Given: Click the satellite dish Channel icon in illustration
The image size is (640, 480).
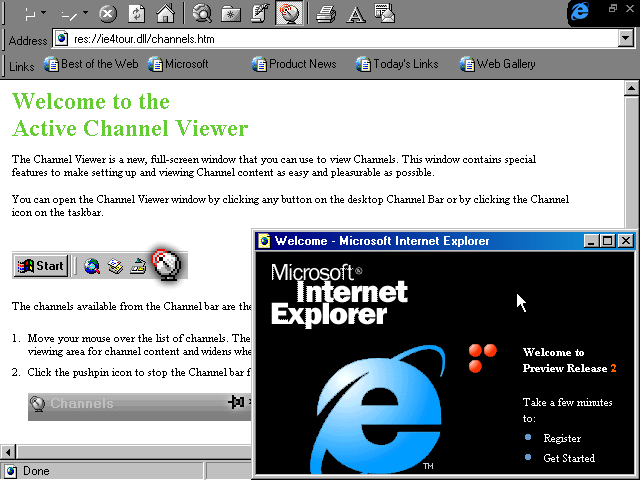Looking at the screenshot, I should click(167, 264).
